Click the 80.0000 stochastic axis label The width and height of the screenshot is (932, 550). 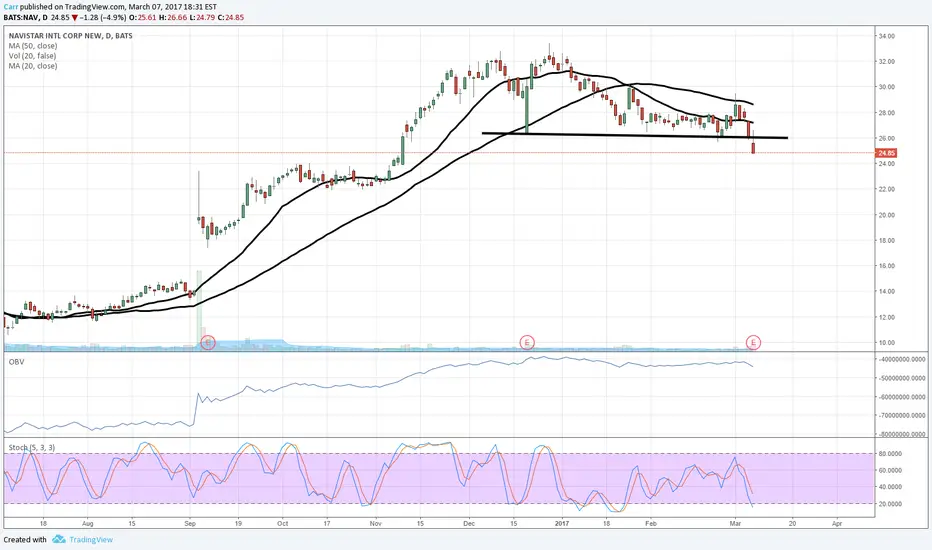coord(890,454)
